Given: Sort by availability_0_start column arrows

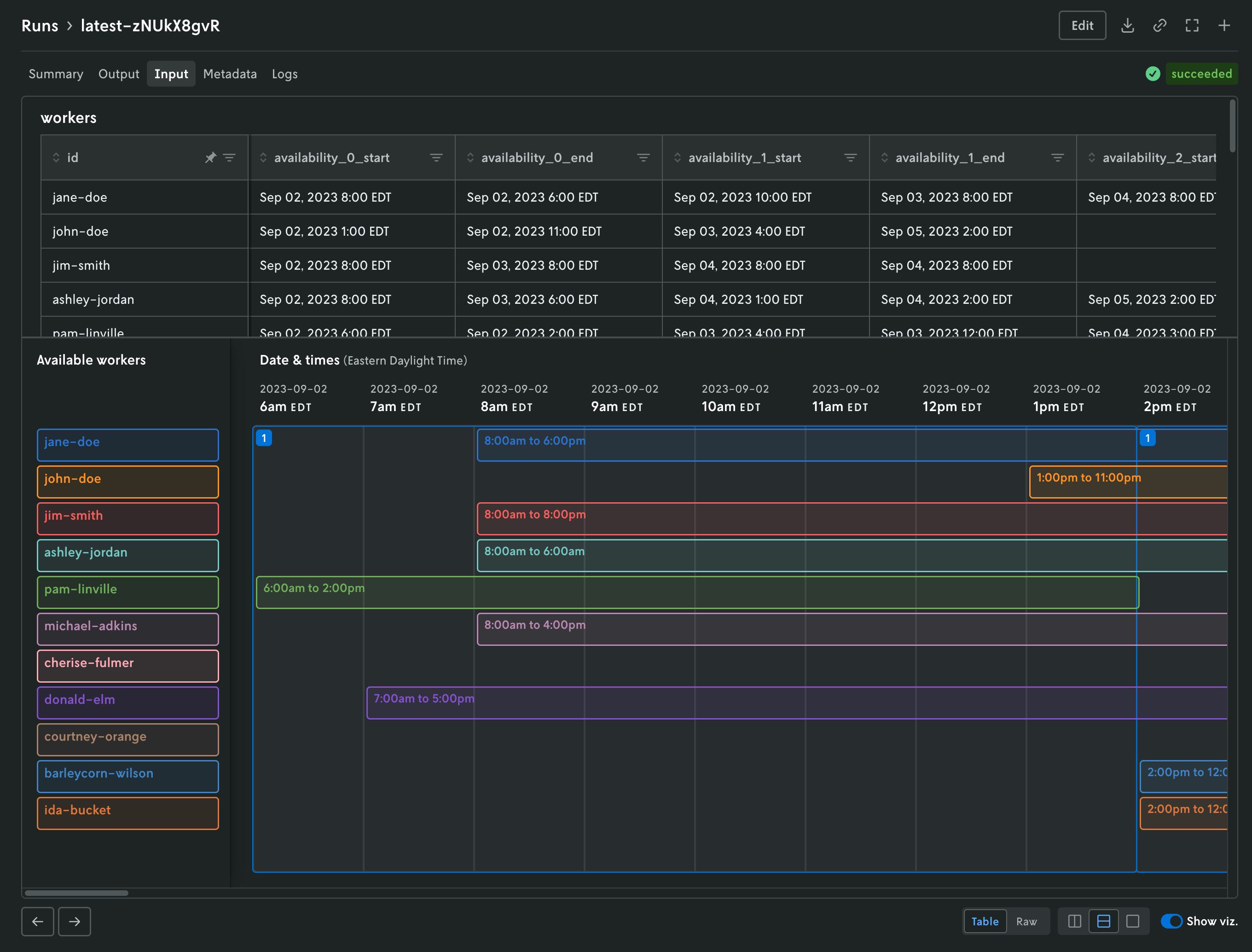Looking at the screenshot, I should click(x=263, y=157).
